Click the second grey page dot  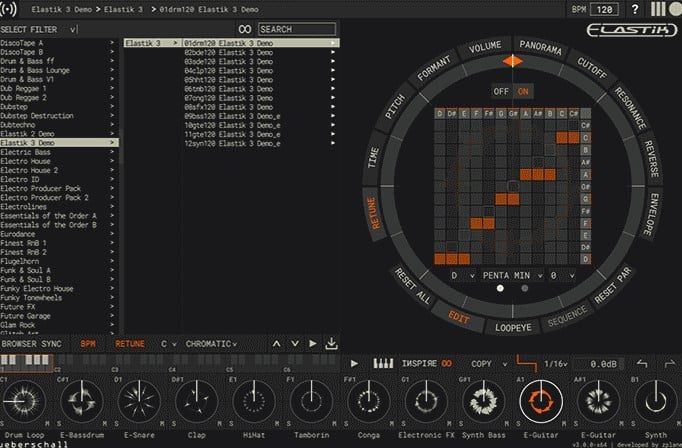tap(525, 288)
